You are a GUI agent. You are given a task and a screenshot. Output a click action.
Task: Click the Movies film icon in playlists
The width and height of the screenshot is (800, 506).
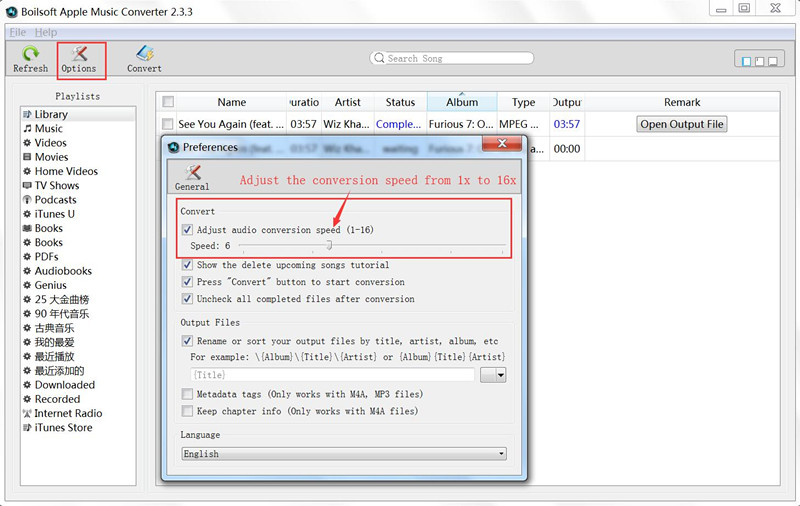(27, 157)
